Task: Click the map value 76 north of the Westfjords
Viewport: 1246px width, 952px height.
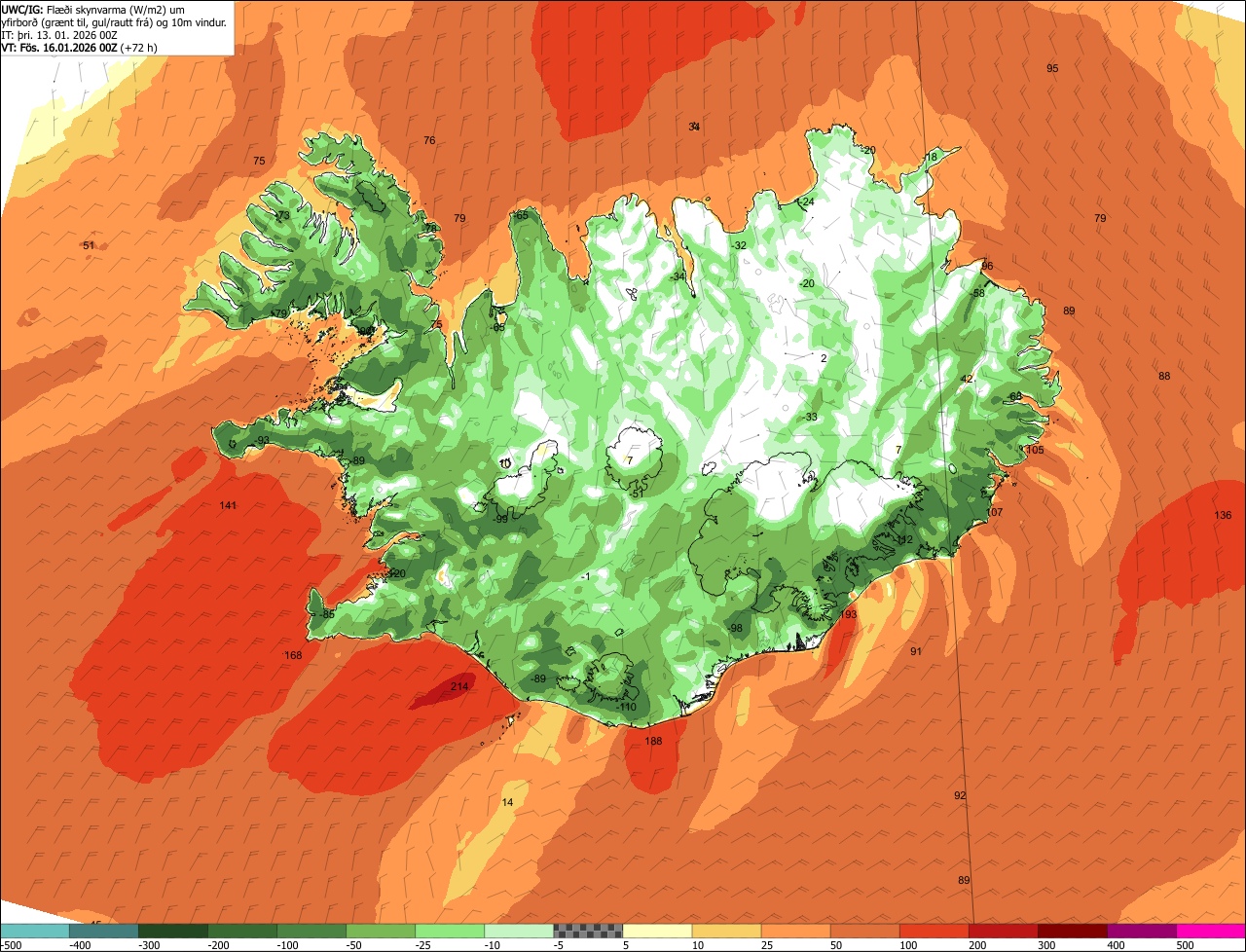Action: (429, 140)
